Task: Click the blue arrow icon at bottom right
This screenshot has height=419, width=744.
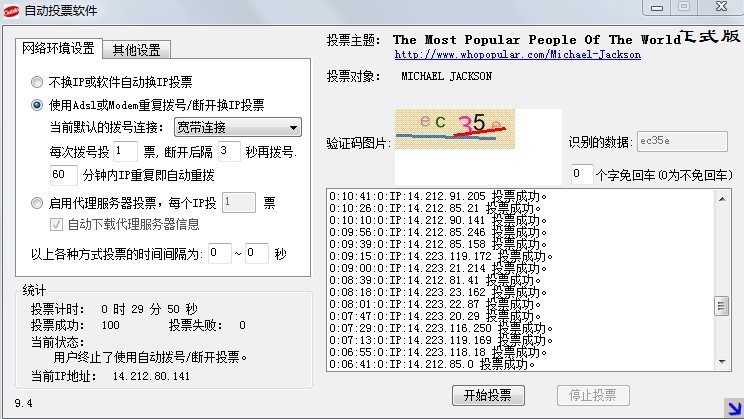Action: coord(732,406)
